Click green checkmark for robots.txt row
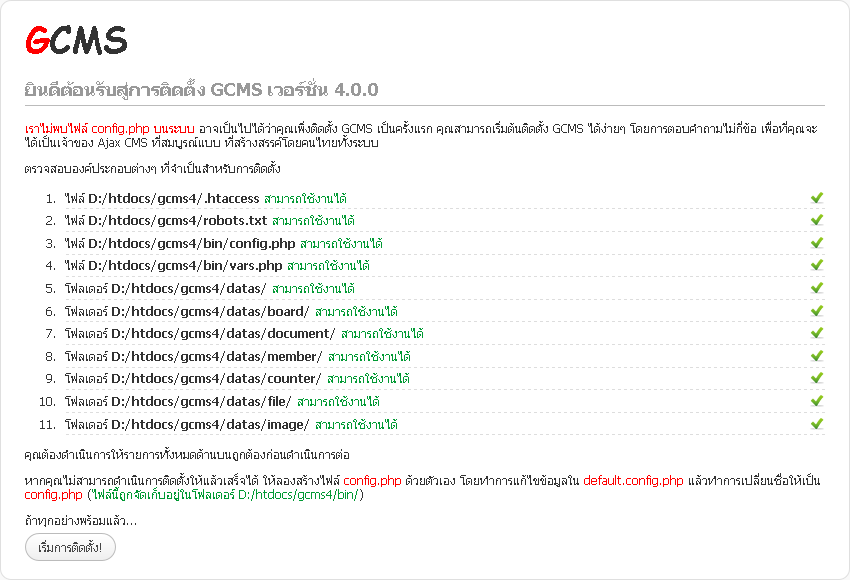 tap(817, 220)
